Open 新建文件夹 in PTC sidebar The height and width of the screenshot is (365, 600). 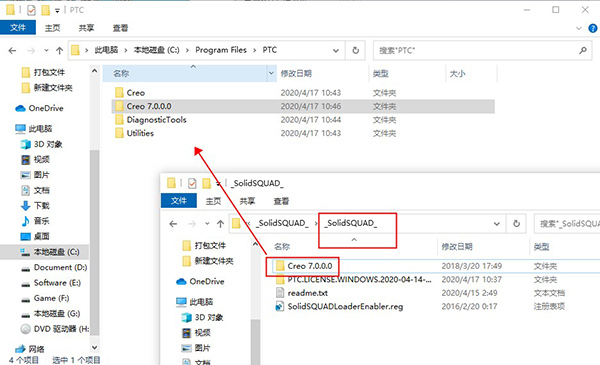pyautogui.click(x=47, y=88)
